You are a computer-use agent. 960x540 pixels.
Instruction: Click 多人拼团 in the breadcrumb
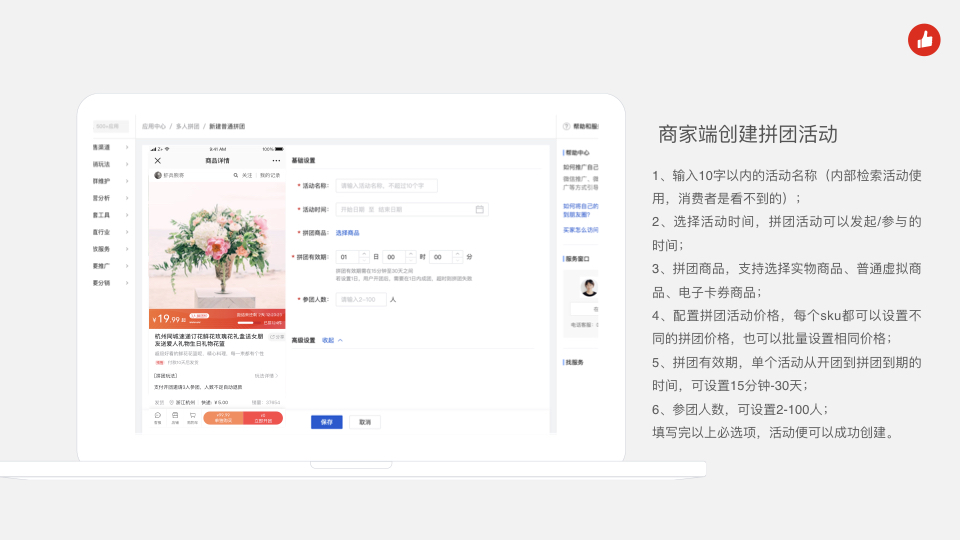(x=187, y=126)
